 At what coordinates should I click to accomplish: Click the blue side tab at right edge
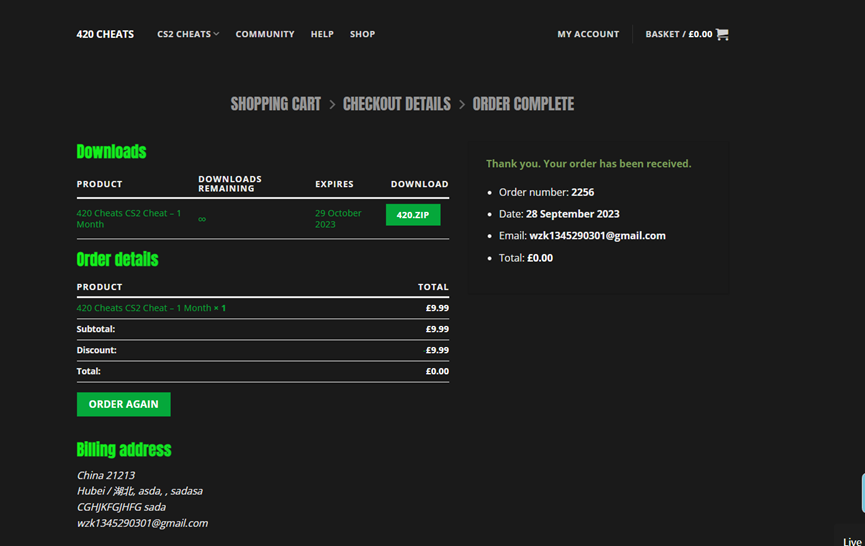[x=861, y=493]
